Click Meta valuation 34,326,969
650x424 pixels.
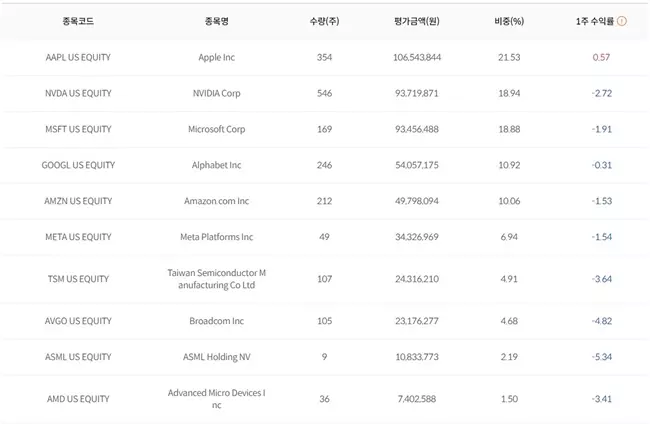tap(417, 237)
